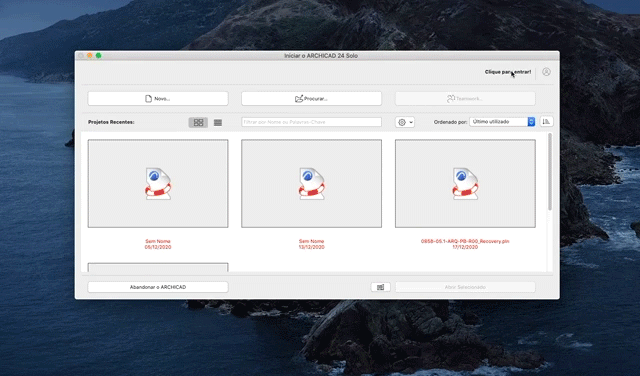The width and height of the screenshot is (640, 376).
Task: Click the partially visible fourth project thumbnail
Action: coord(158,267)
